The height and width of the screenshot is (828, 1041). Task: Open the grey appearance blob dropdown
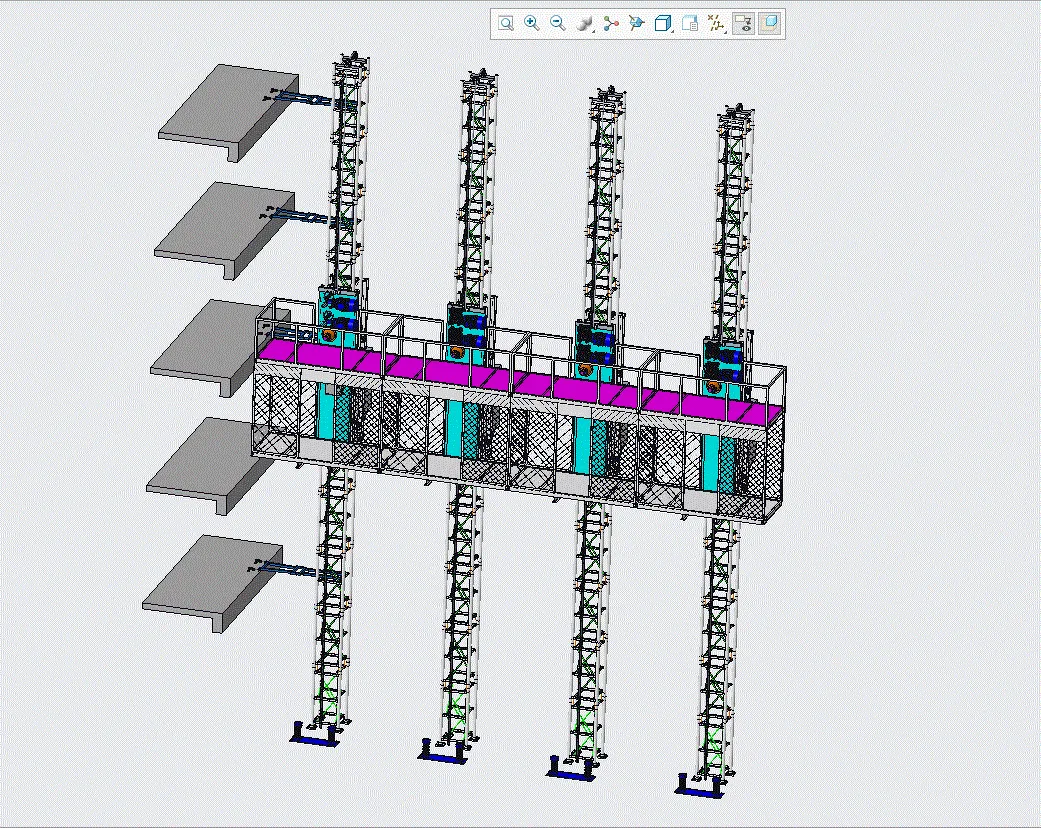(584, 24)
